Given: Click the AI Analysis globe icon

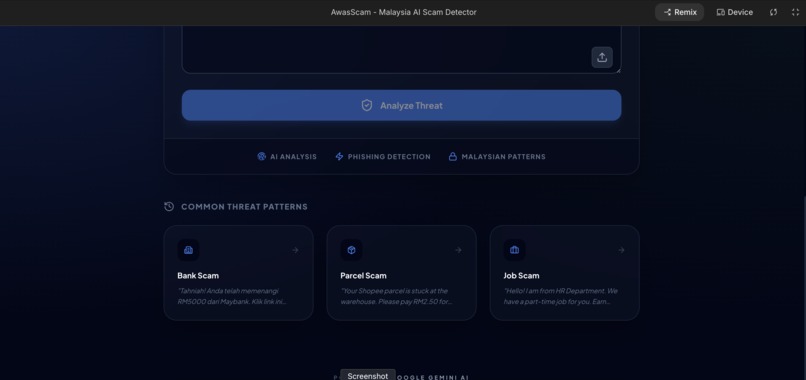Looking at the screenshot, I should [x=262, y=156].
